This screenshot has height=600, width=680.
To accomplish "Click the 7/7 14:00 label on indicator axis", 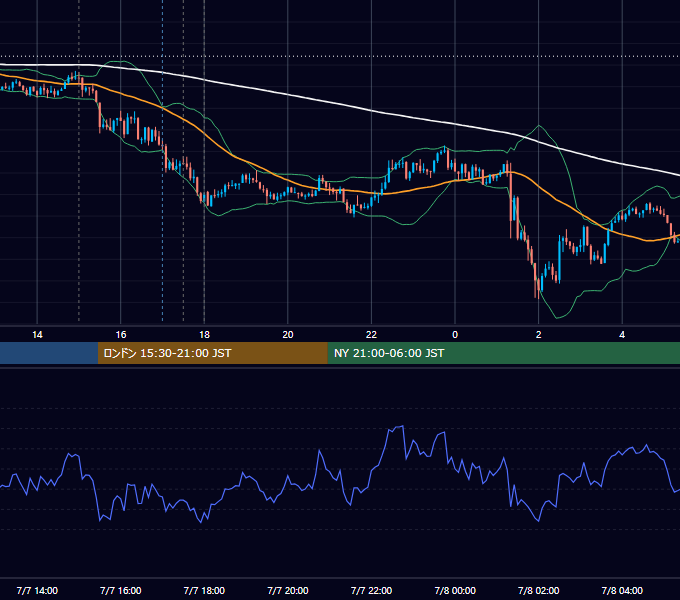I will pos(37,590).
